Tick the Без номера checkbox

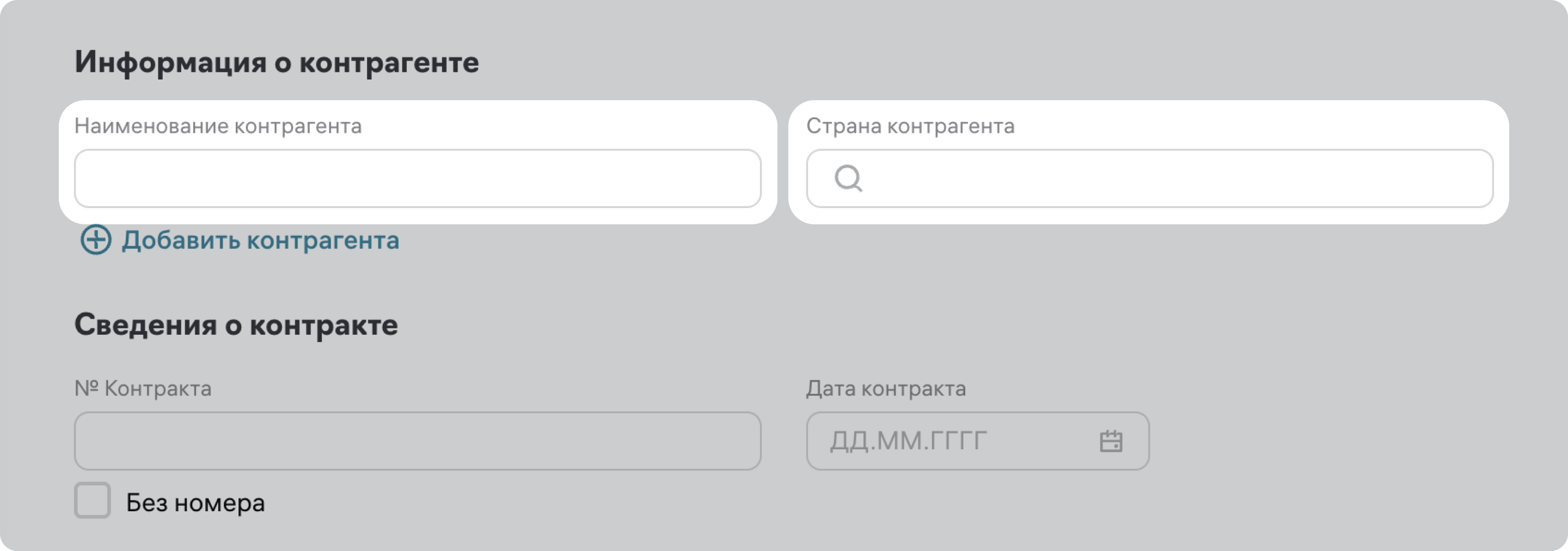(x=93, y=500)
